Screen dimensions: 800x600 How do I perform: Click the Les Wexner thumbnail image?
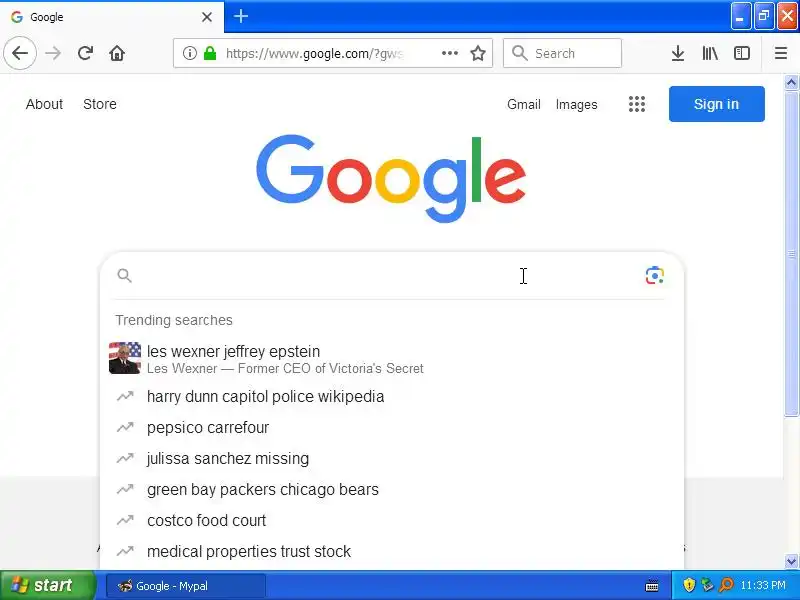(125, 358)
